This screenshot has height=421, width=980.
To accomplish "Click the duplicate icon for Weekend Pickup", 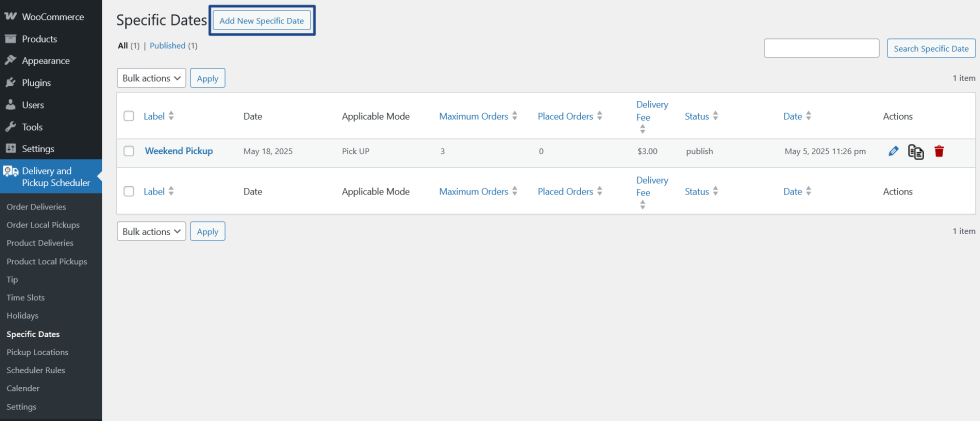I will click(915, 151).
